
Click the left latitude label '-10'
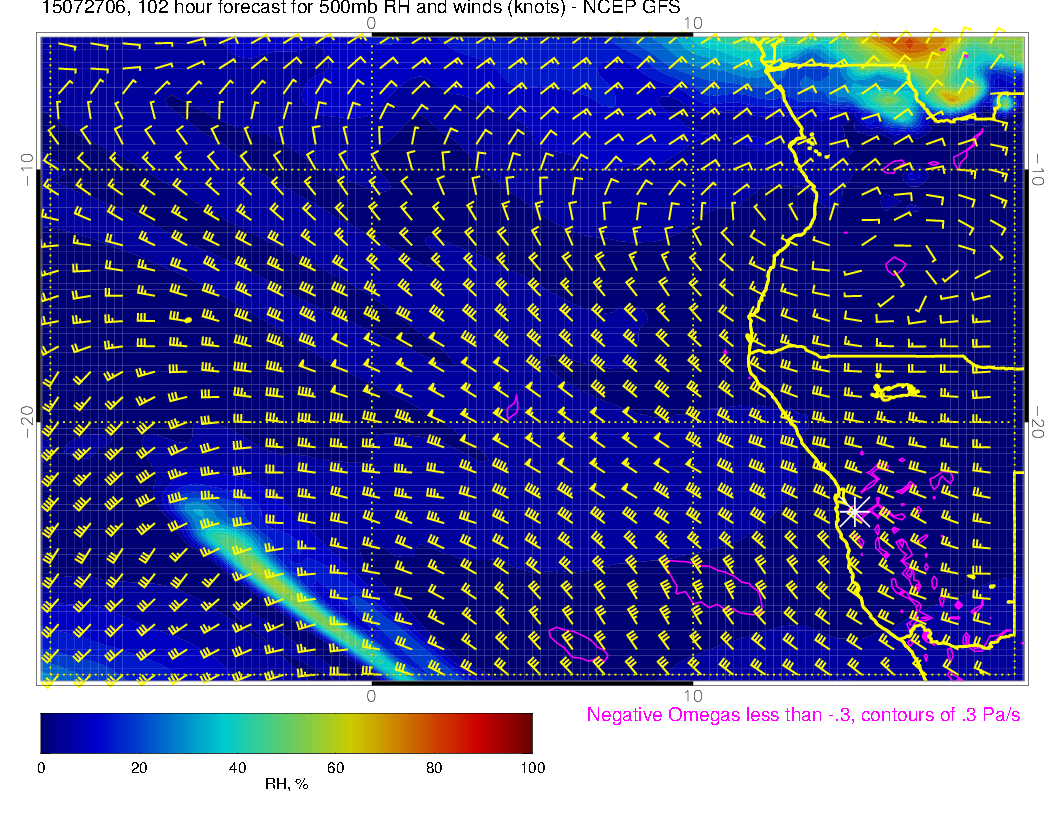(27, 168)
